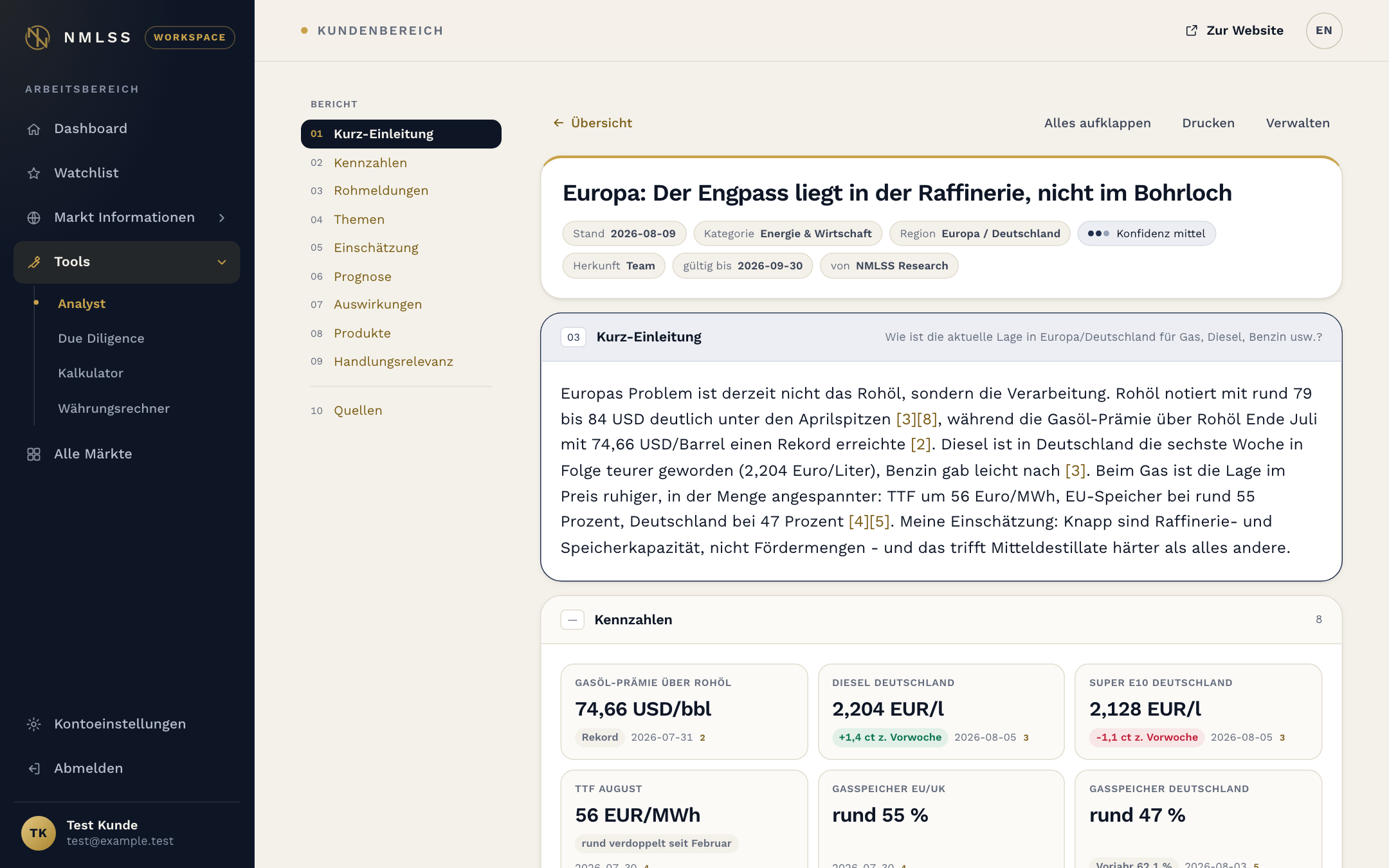
Task: Click the Drucken button
Action: [1208, 123]
